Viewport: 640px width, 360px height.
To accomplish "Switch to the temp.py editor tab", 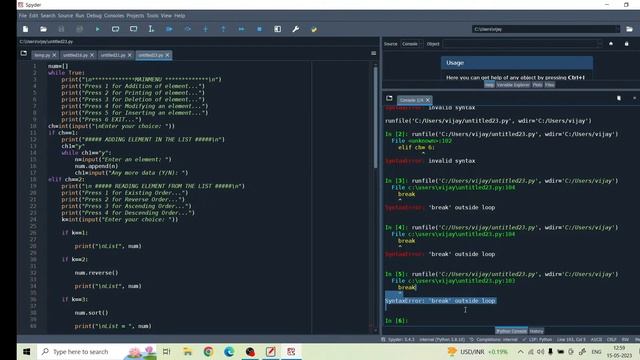I will point(42,55).
